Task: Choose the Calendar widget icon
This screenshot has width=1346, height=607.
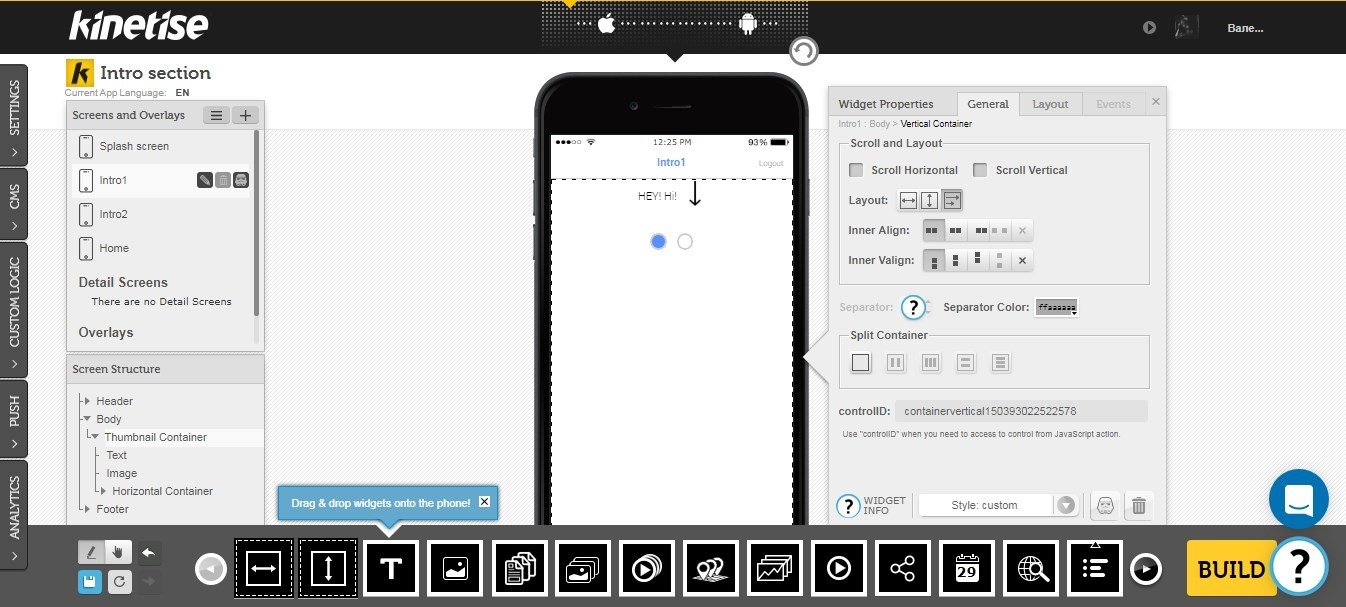Action: pyautogui.click(x=967, y=569)
